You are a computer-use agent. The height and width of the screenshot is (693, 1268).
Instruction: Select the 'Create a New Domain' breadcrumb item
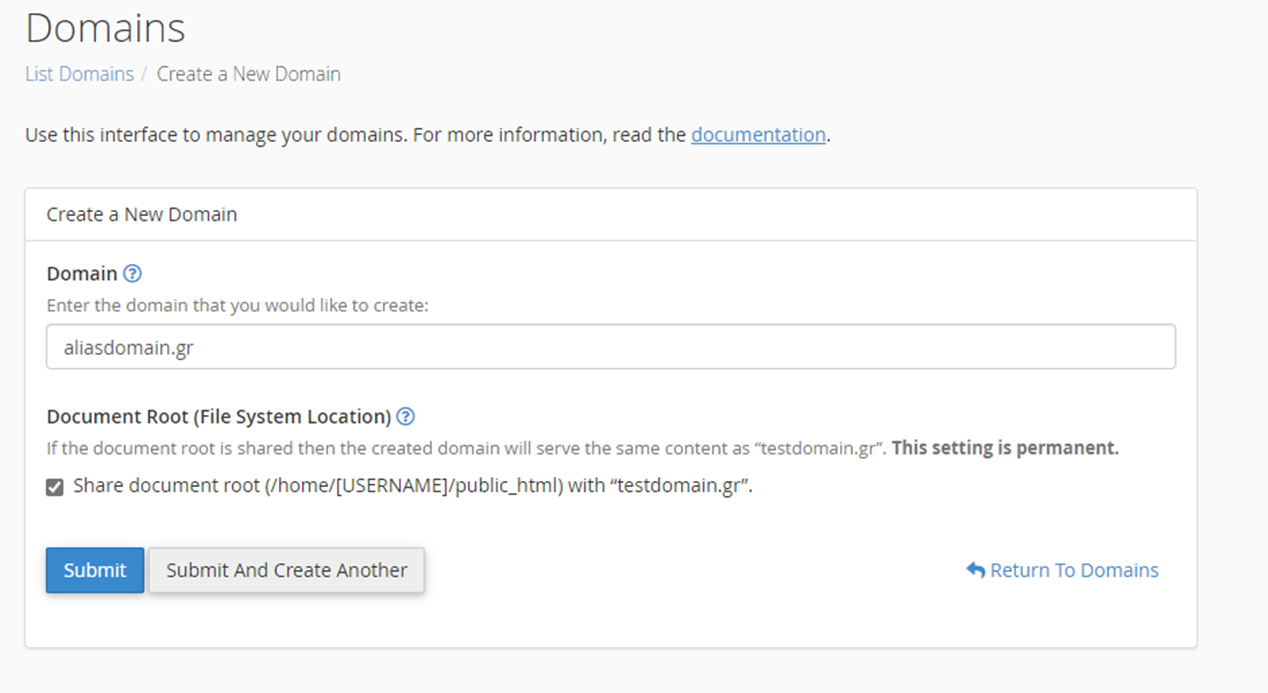pyautogui.click(x=248, y=74)
